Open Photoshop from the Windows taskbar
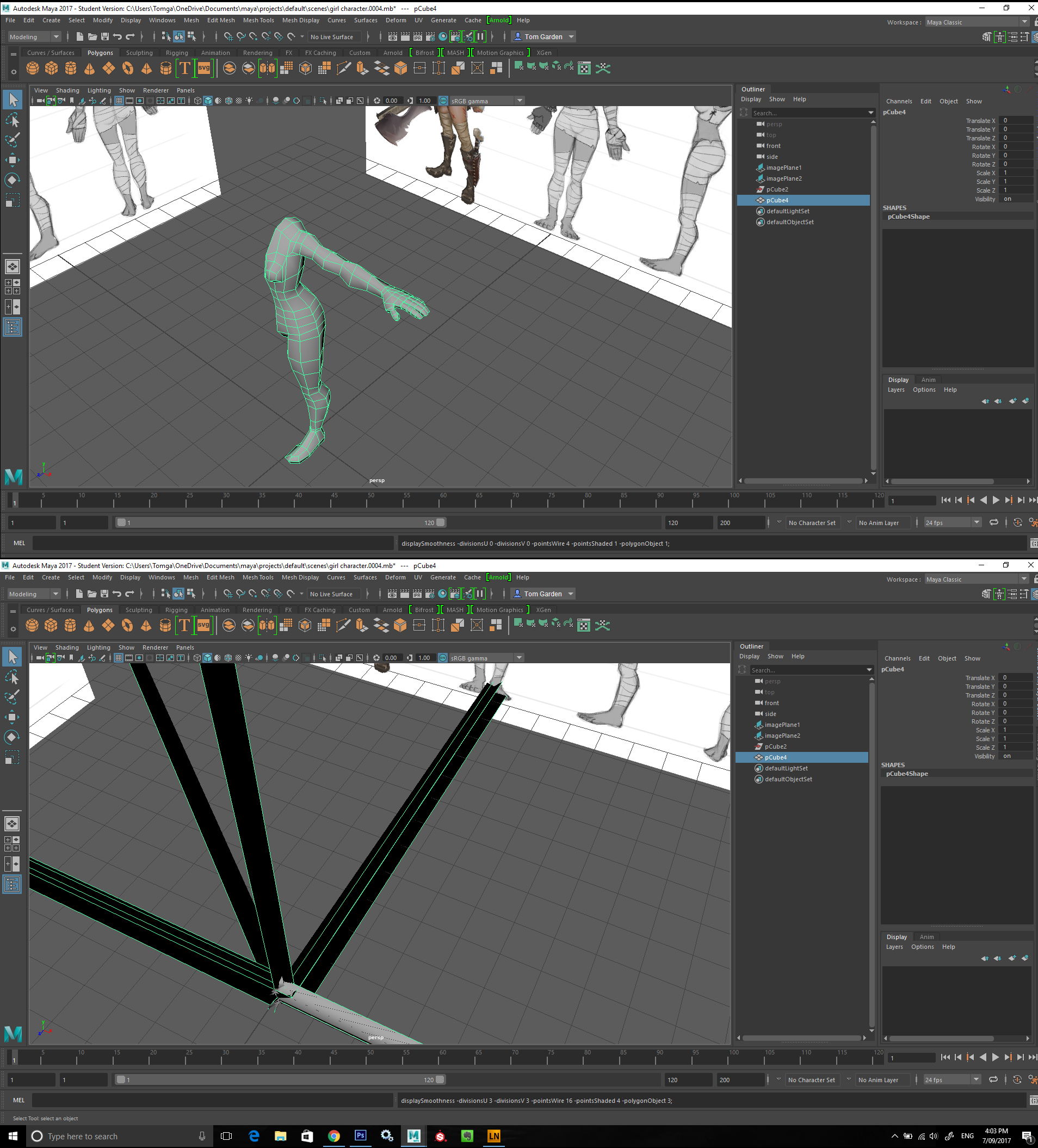The image size is (1038, 1148). [x=361, y=1136]
